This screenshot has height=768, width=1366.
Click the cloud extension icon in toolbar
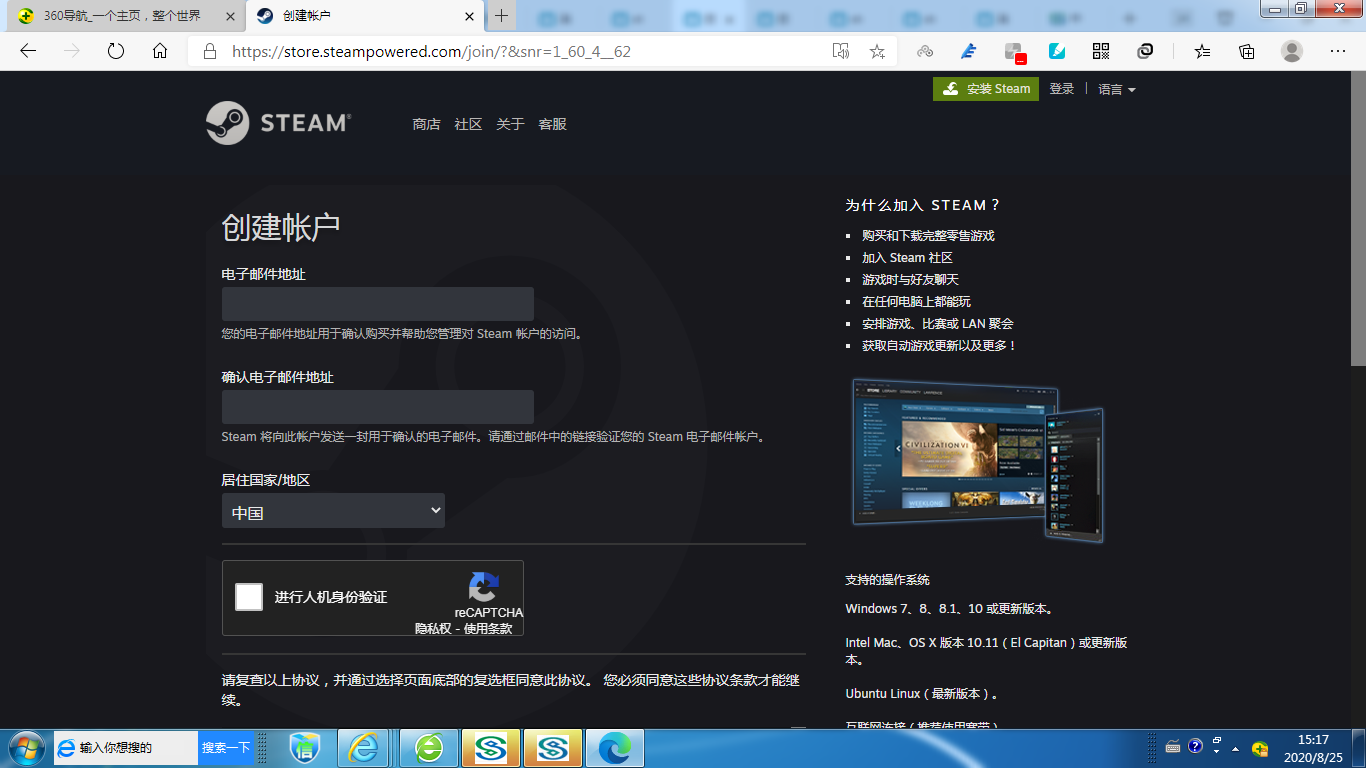[x=925, y=51]
